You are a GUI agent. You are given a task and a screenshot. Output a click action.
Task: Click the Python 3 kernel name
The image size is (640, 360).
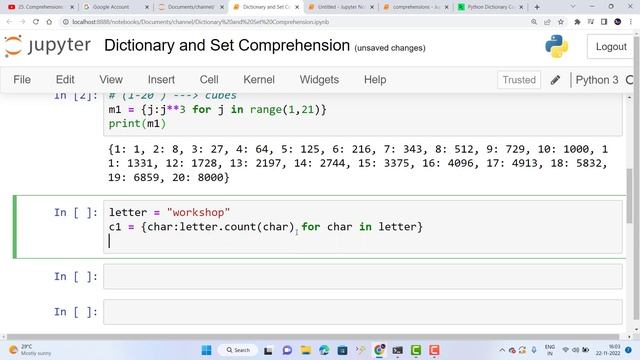(597, 80)
